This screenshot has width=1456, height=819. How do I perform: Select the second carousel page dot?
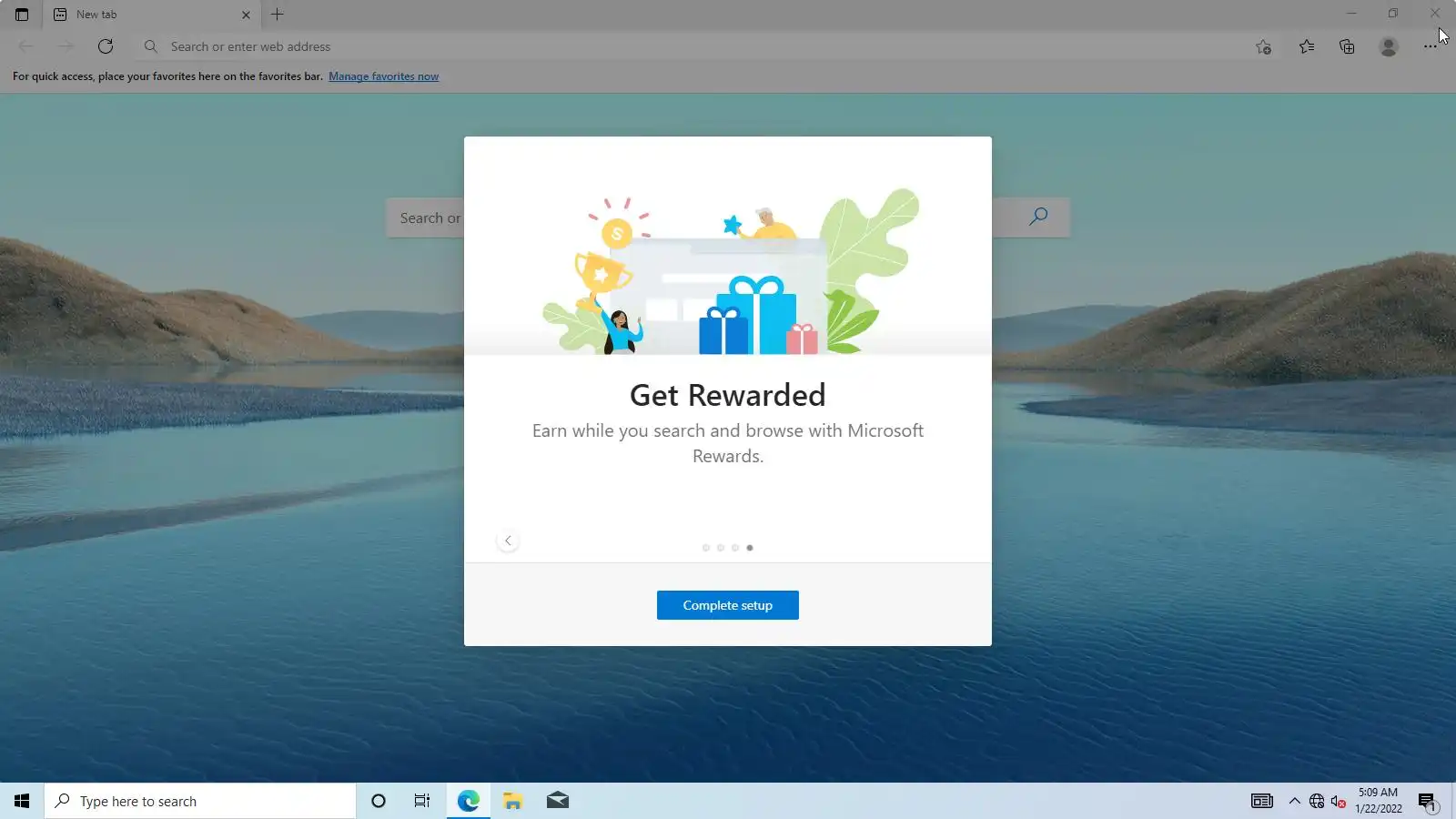coord(720,548)
